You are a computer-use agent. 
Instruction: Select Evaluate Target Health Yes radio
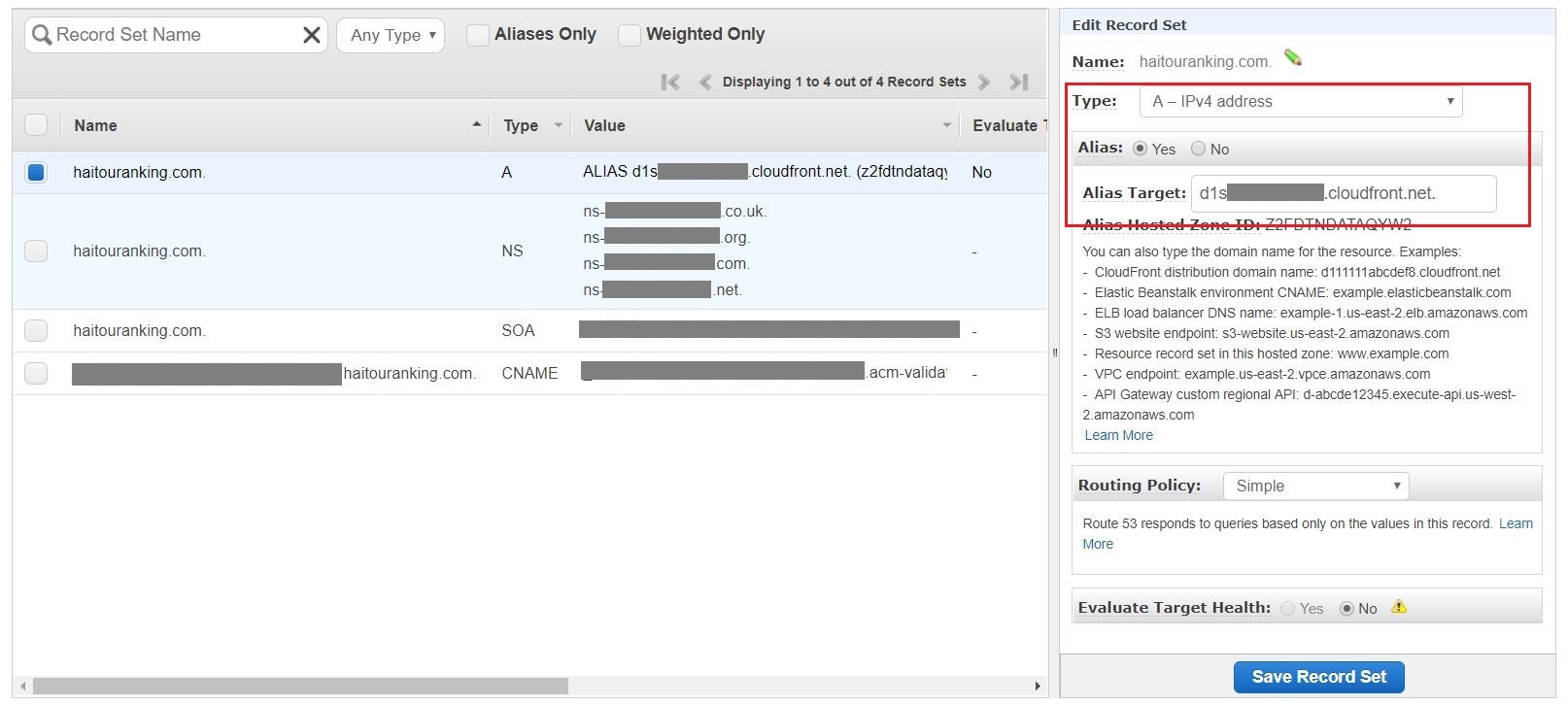tap(1287, 608)
